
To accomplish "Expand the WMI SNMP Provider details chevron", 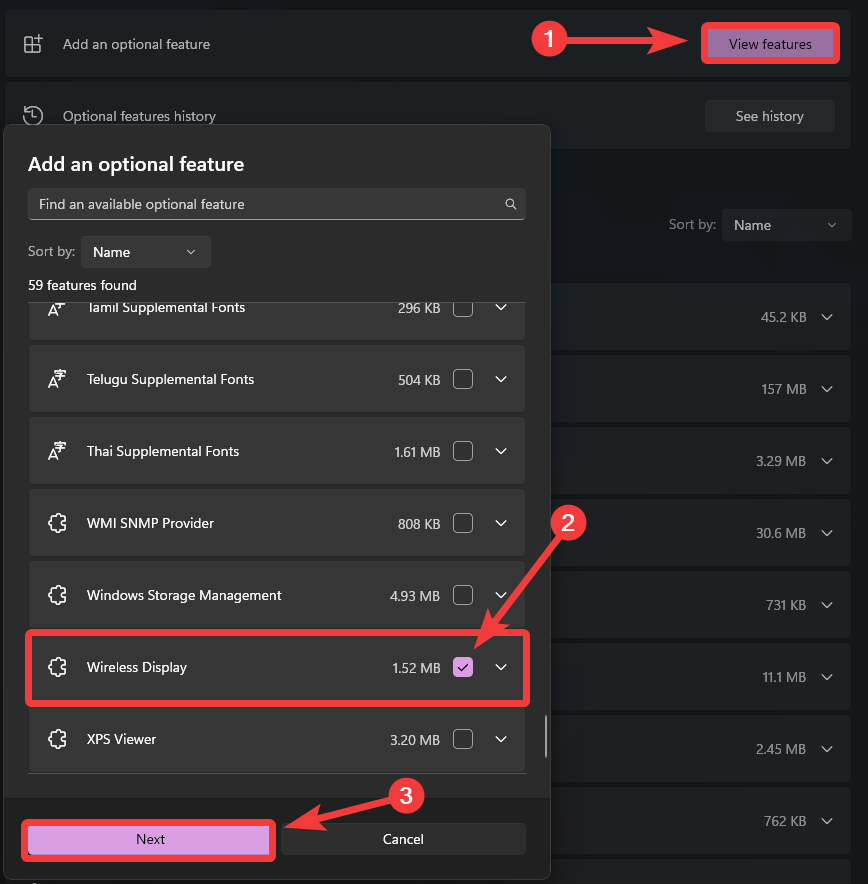I will (x=501, y=523).
